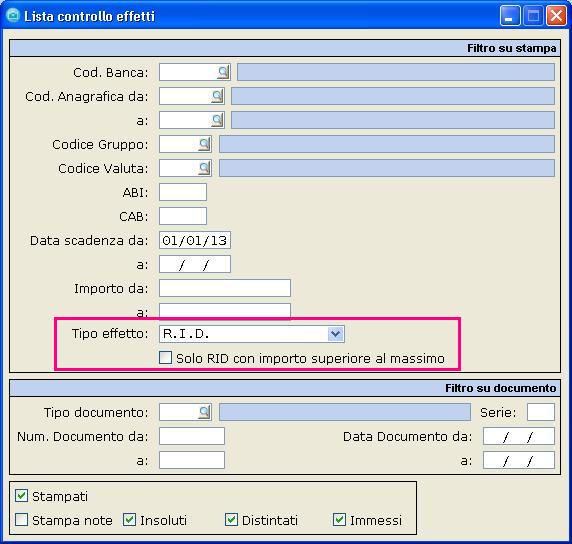The width and height of the screenshot is (572, 544).
Task: Click the Data scadenza da date field
Action: [x=195, y=240]
